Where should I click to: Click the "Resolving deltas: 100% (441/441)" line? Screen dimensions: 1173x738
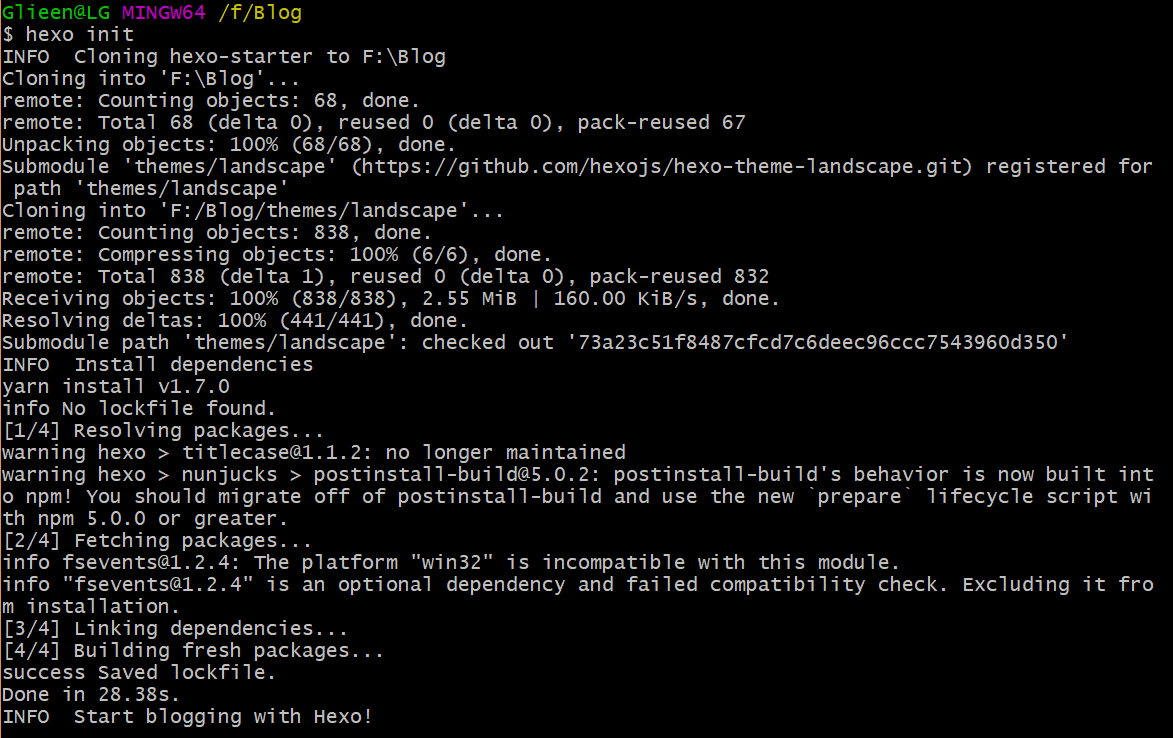point(235,321)
